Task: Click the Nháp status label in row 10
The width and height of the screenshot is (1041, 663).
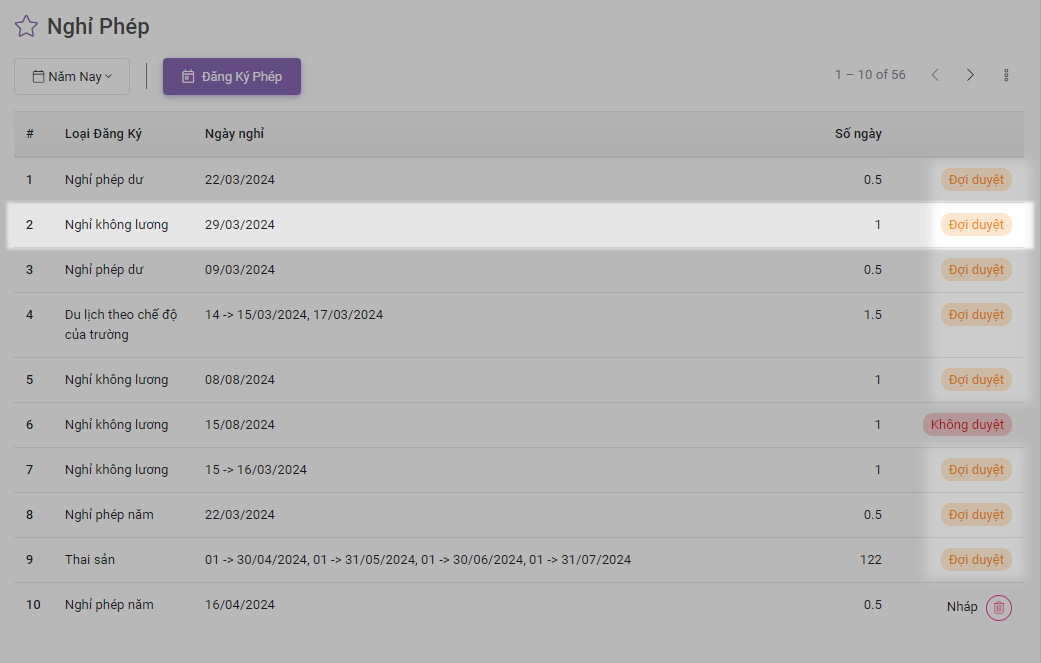Action: [x=962, y=607]
